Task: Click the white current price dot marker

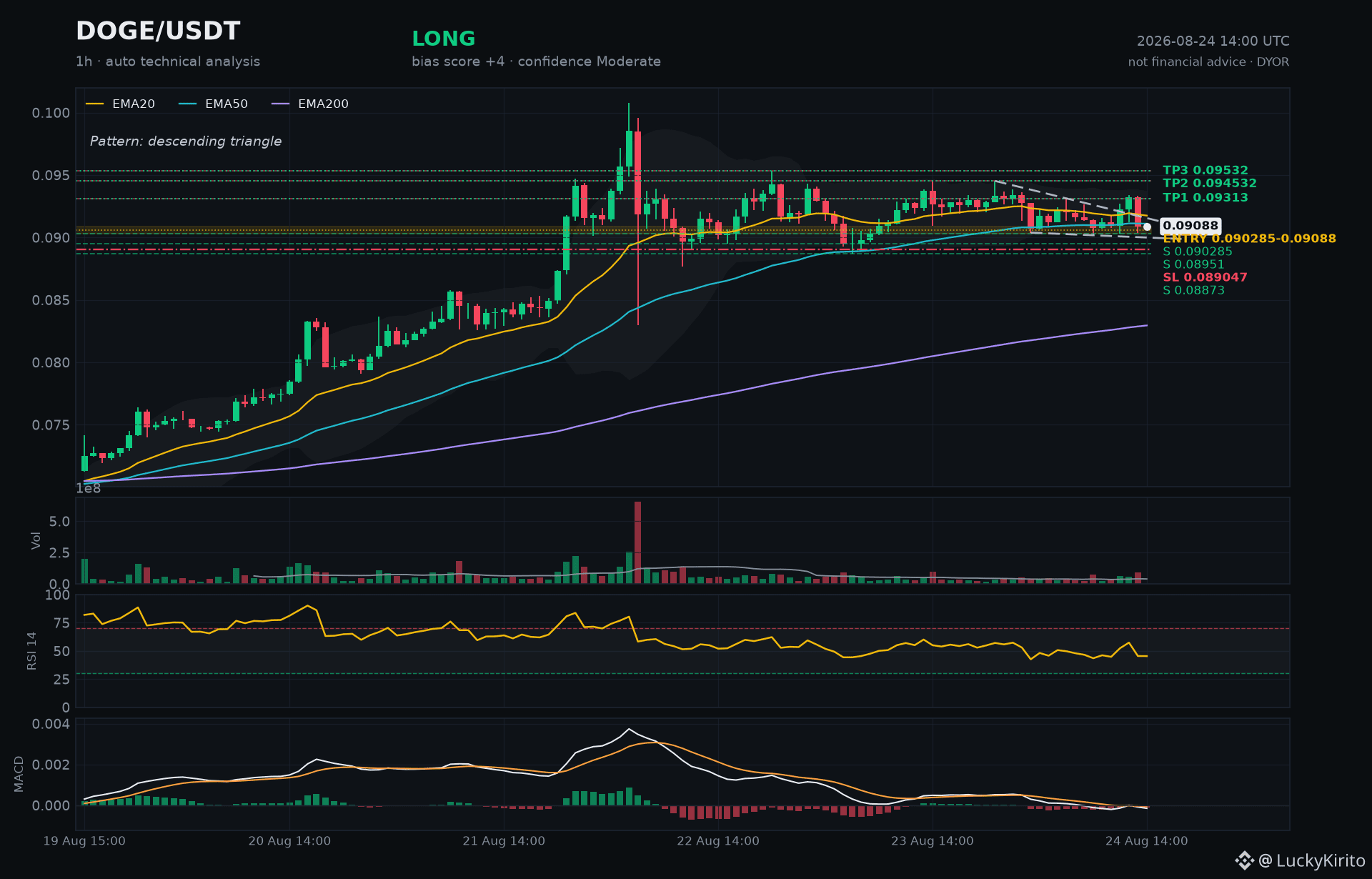Action: coord(1147,227)
